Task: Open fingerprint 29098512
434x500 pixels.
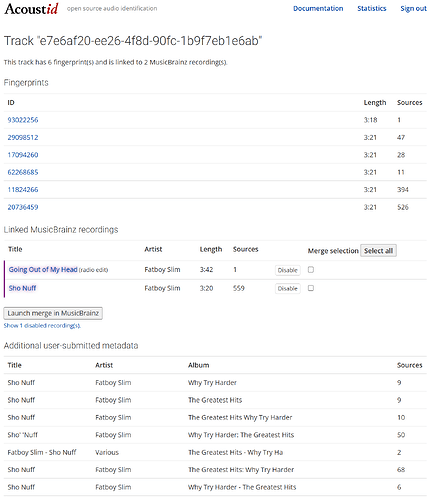Action: coord(23,137)
